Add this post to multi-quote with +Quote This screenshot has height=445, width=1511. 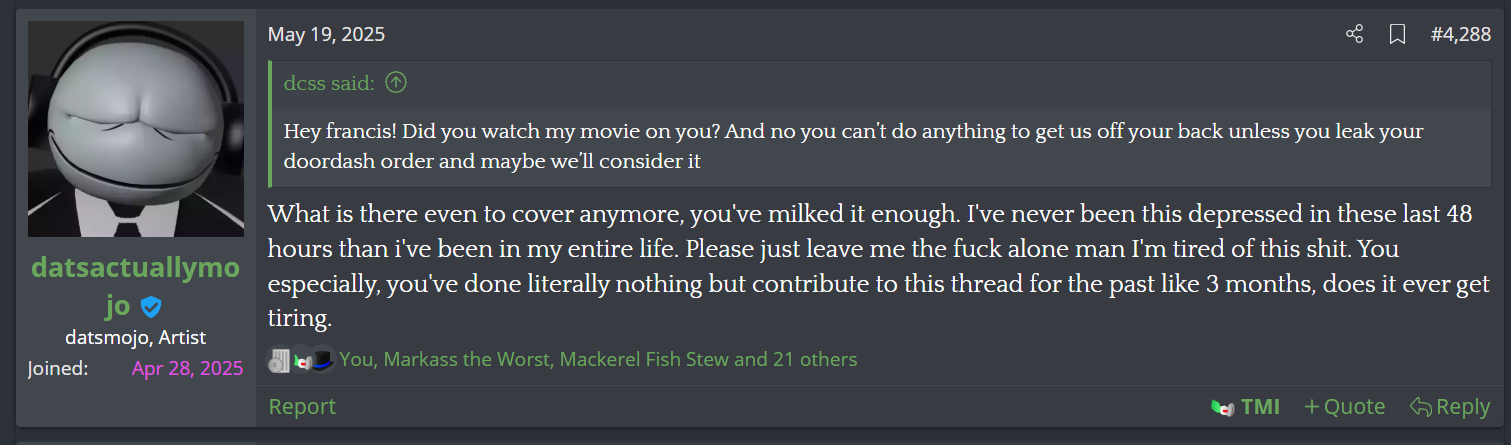(1345, 407)
